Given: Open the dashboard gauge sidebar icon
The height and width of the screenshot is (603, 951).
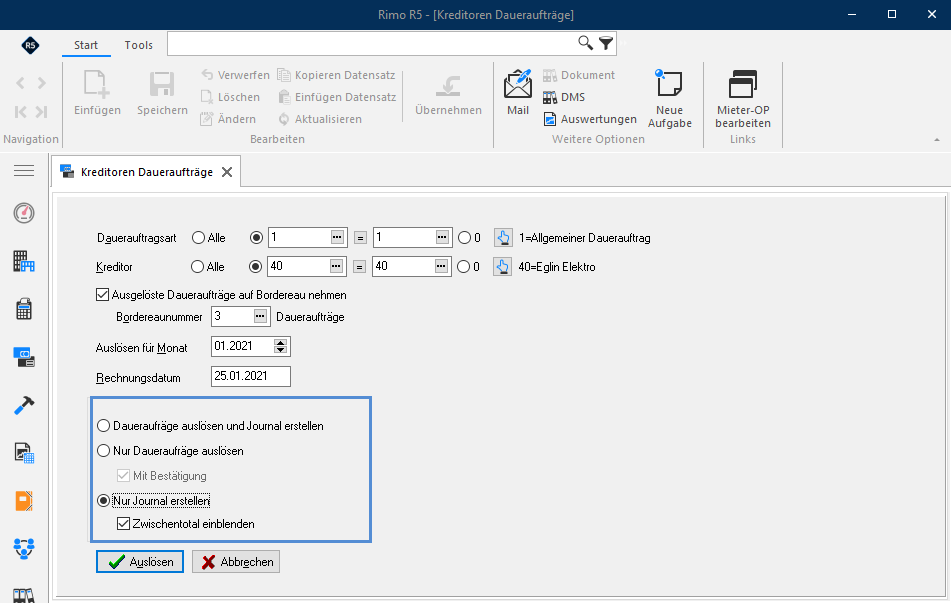Looking at the screenshot, I should click(24, 213).
